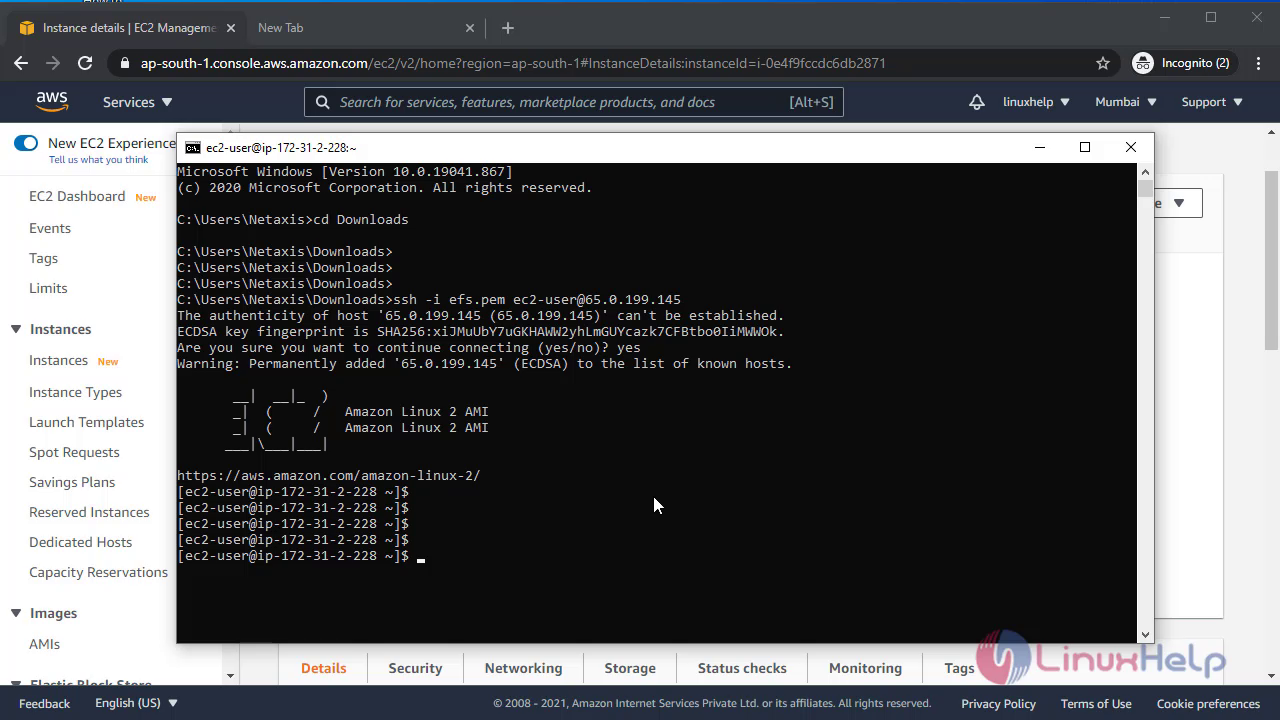This screenshot has height=720, width=1280.
Task: Maximize the command prompt window
Action: pos(1085,147)
